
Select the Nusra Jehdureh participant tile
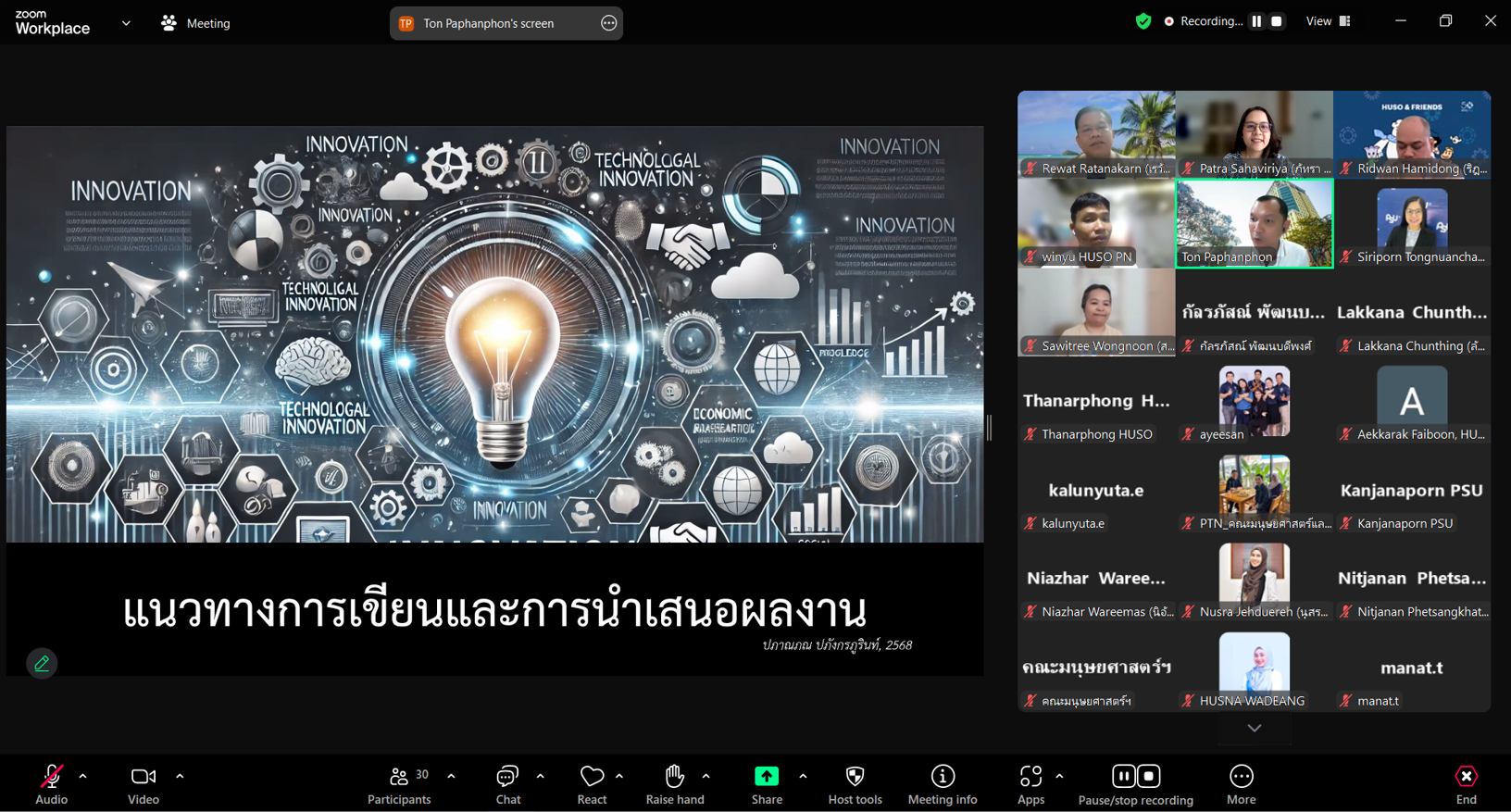1255,579
